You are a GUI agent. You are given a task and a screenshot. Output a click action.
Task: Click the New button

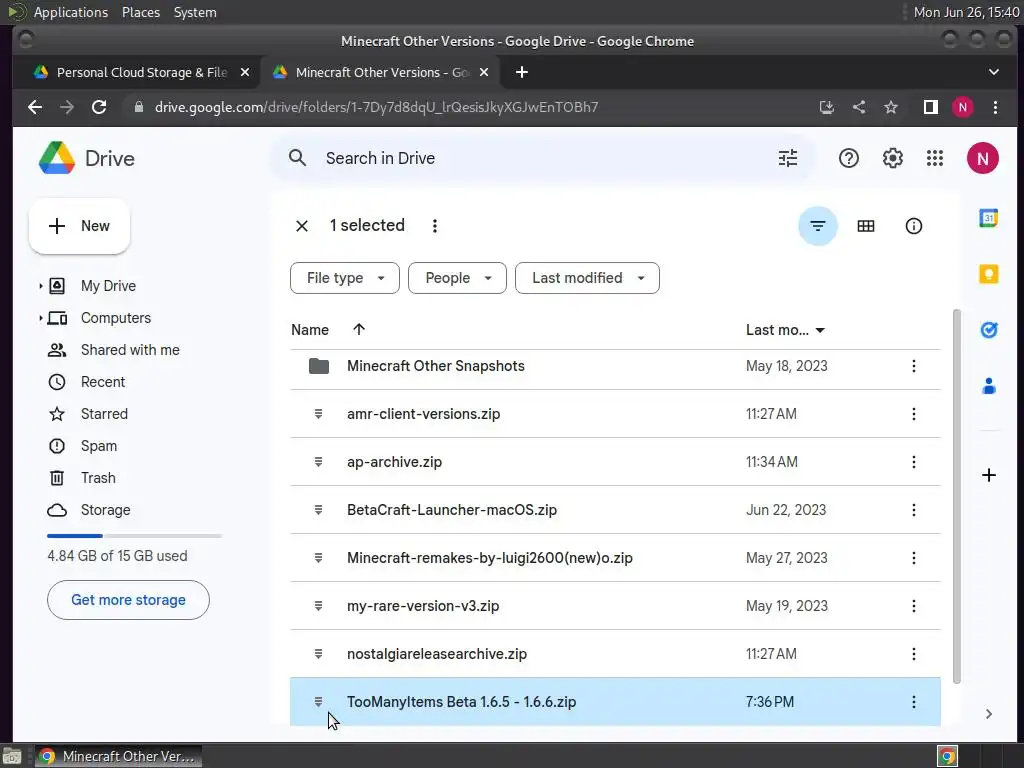point(79,226)
